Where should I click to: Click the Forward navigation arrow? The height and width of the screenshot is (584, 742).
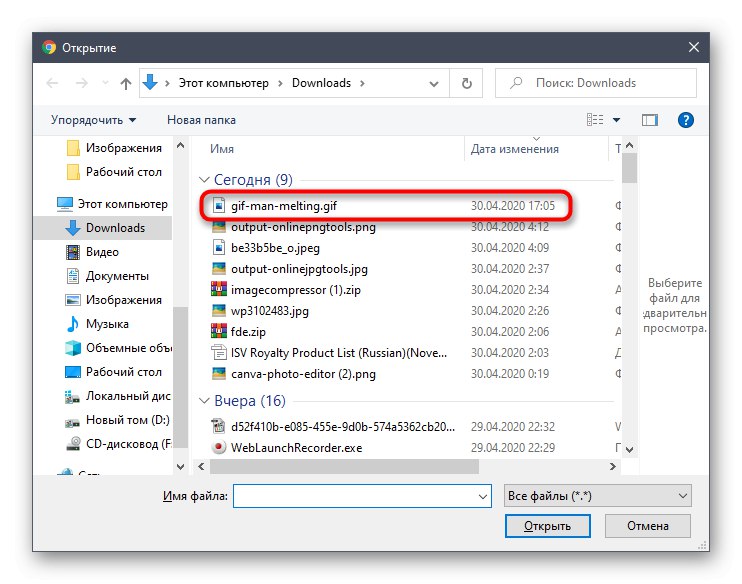81,83
